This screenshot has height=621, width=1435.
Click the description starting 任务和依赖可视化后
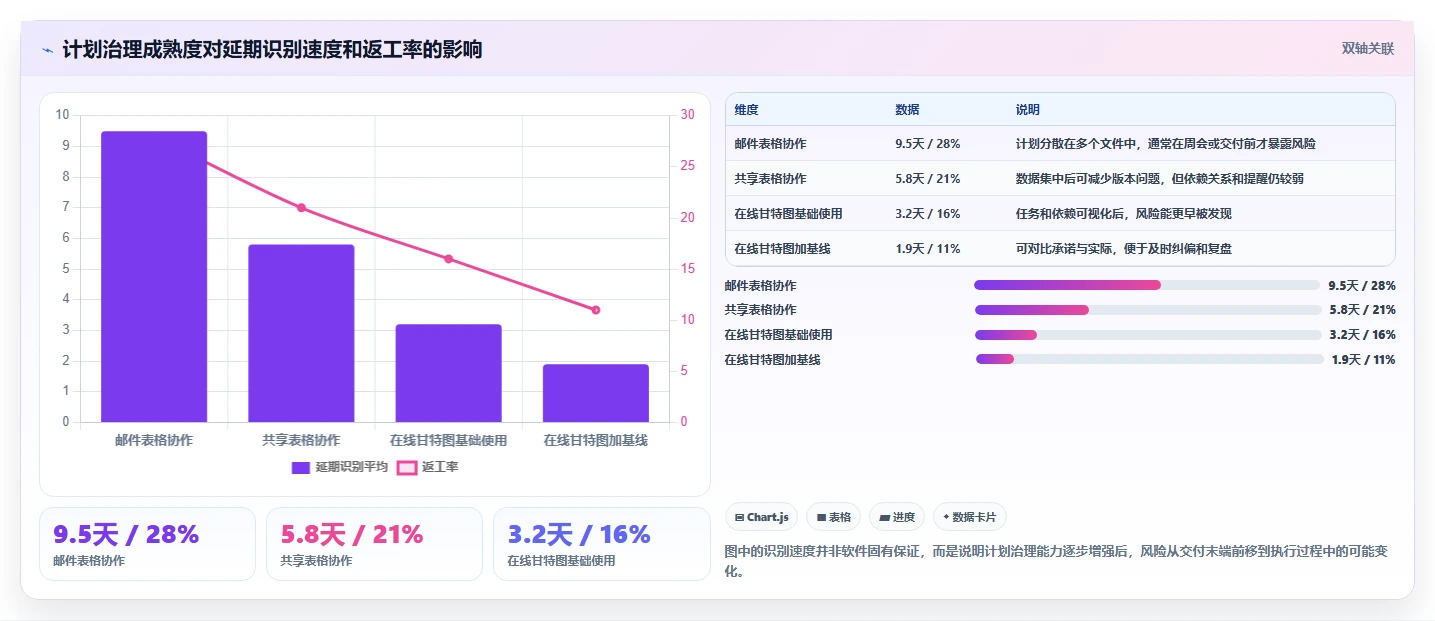tap(1124, 214)
